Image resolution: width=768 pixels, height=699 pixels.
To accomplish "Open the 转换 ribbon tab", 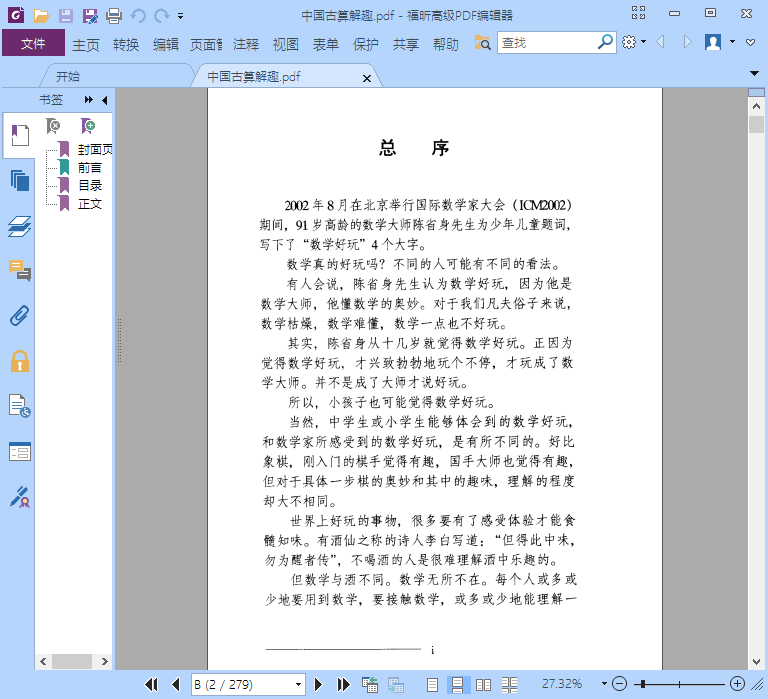I will tap(126, 45).
